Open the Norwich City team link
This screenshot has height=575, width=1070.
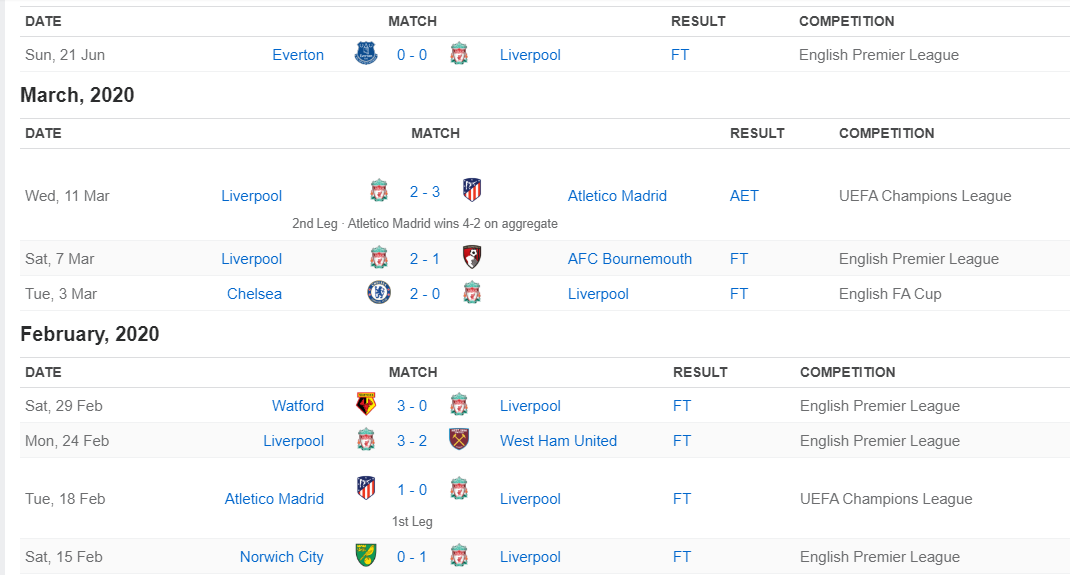point(282,557)
